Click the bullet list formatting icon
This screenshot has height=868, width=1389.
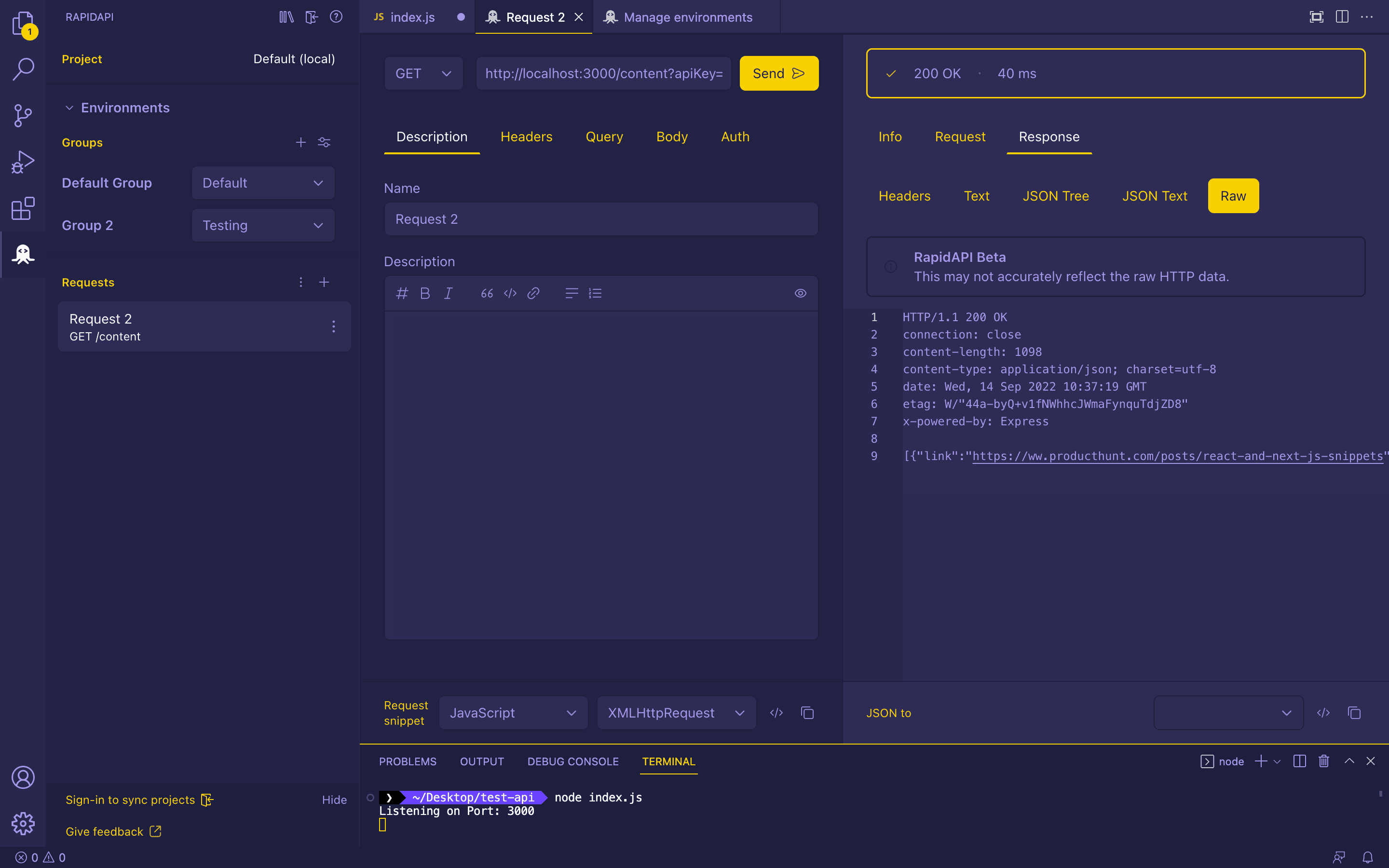pyautogui.click(x=571, y=293)
